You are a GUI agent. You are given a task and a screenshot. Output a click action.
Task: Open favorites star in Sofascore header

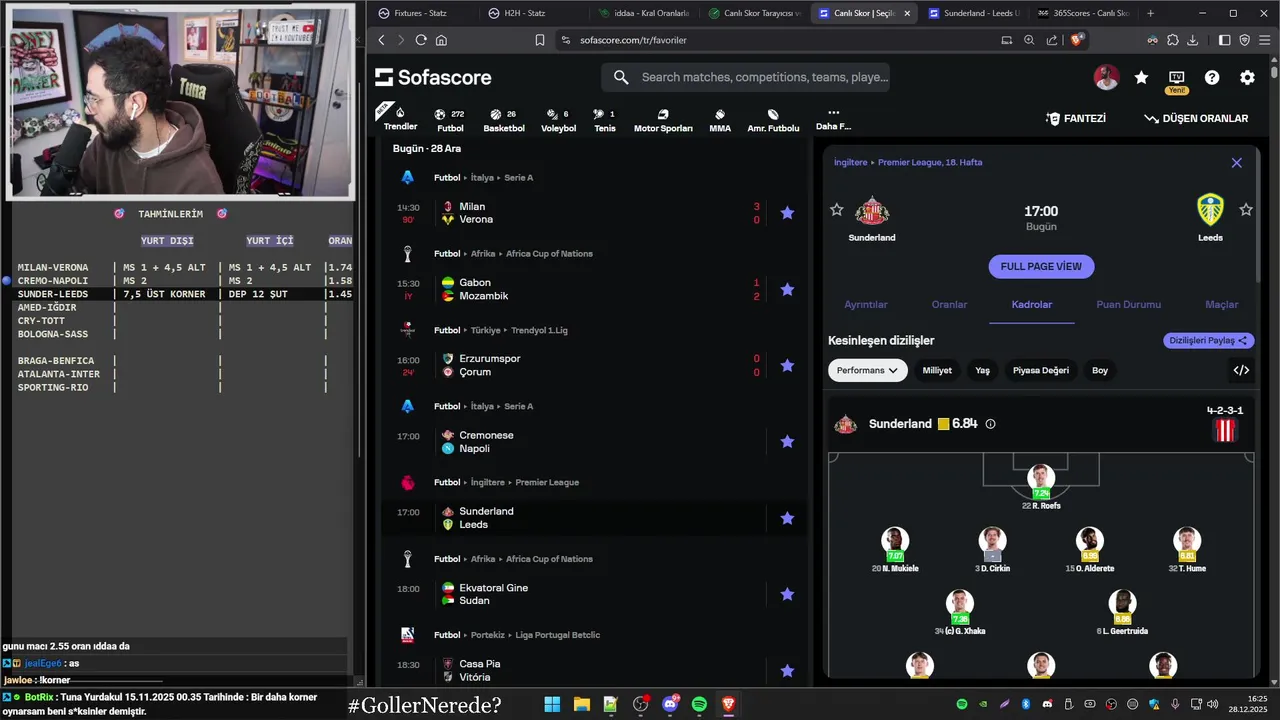(1141, 77)
